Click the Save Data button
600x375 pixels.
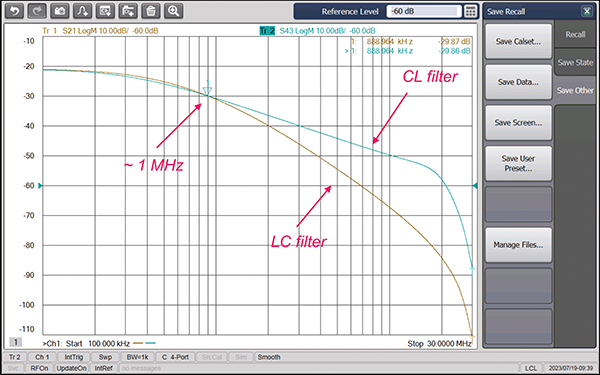coord(518,82)
